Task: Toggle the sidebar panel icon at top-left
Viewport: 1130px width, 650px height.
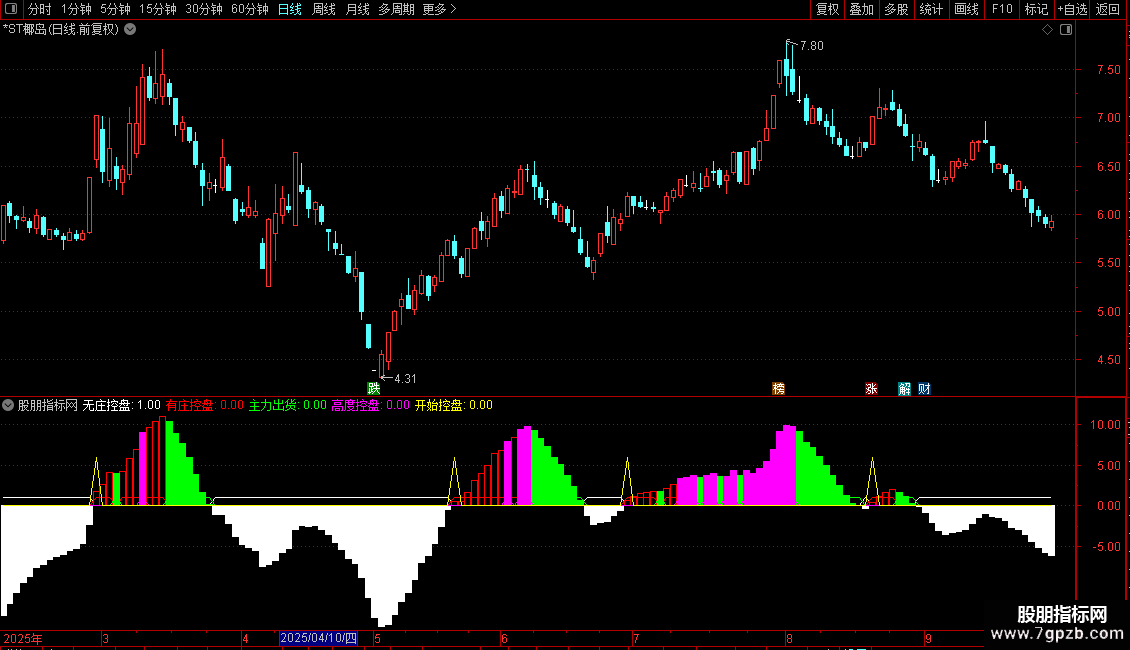Action: [11, 9]
